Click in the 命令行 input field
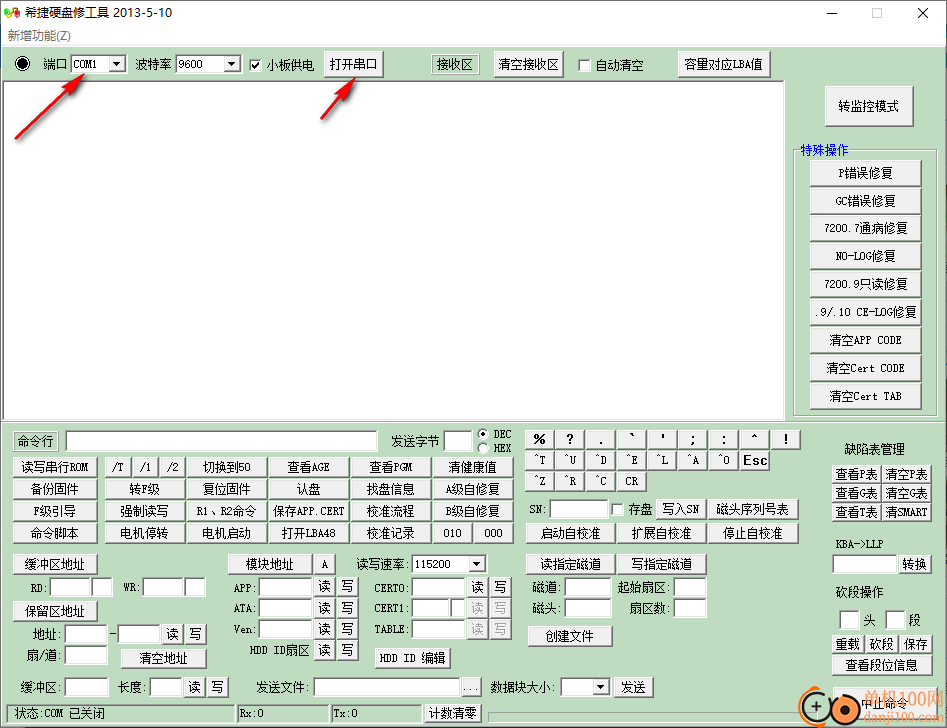 (221, 442)
